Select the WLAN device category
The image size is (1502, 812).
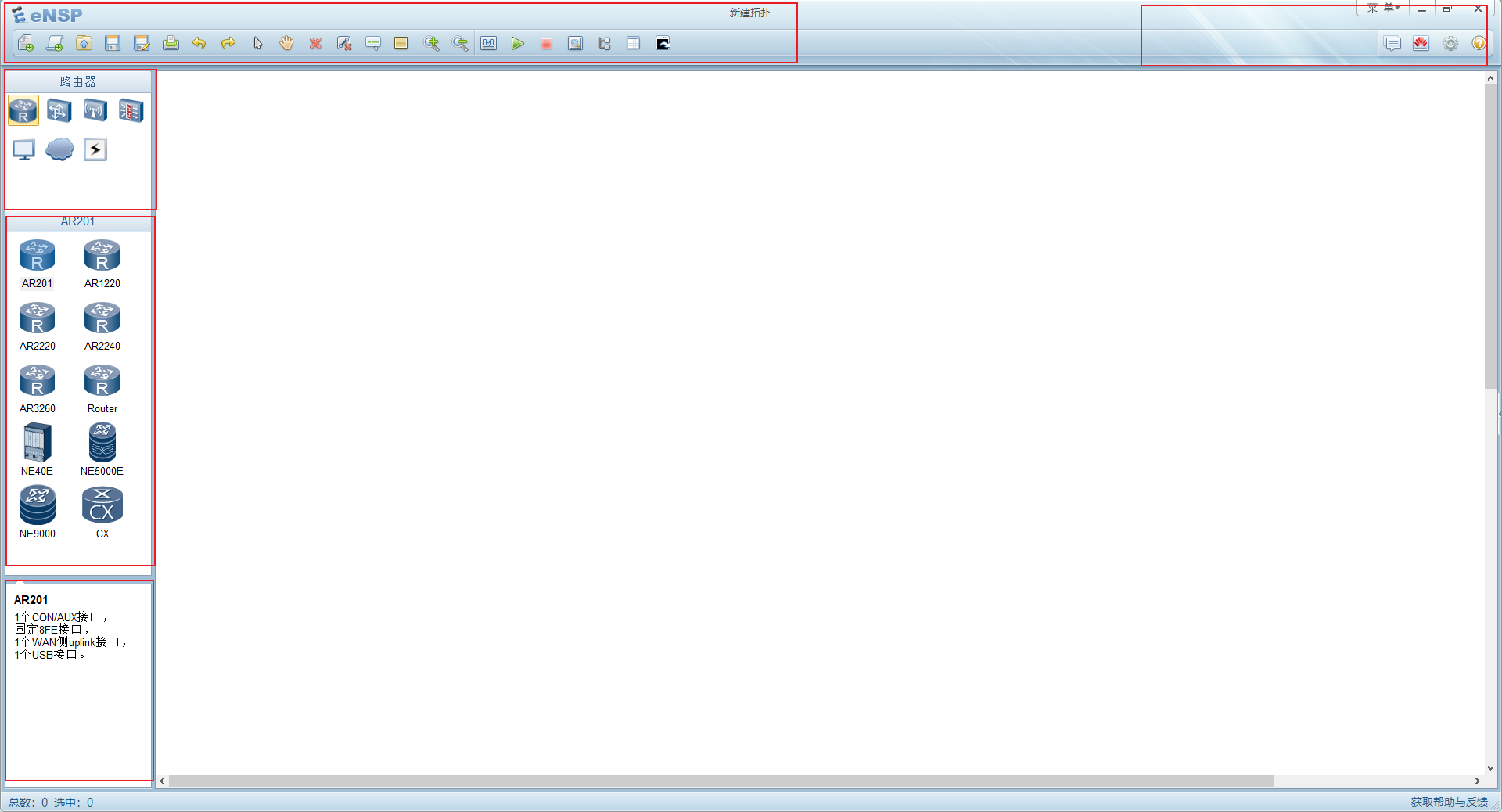(x=95, y=111)
